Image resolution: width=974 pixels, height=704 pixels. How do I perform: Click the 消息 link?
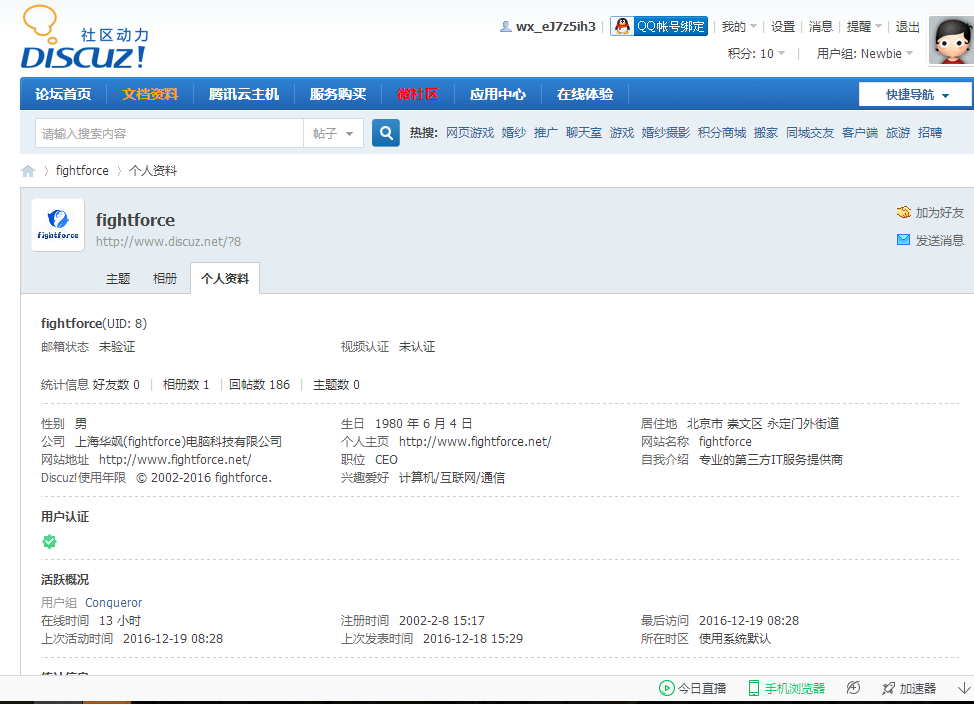[x=821, y=27]
